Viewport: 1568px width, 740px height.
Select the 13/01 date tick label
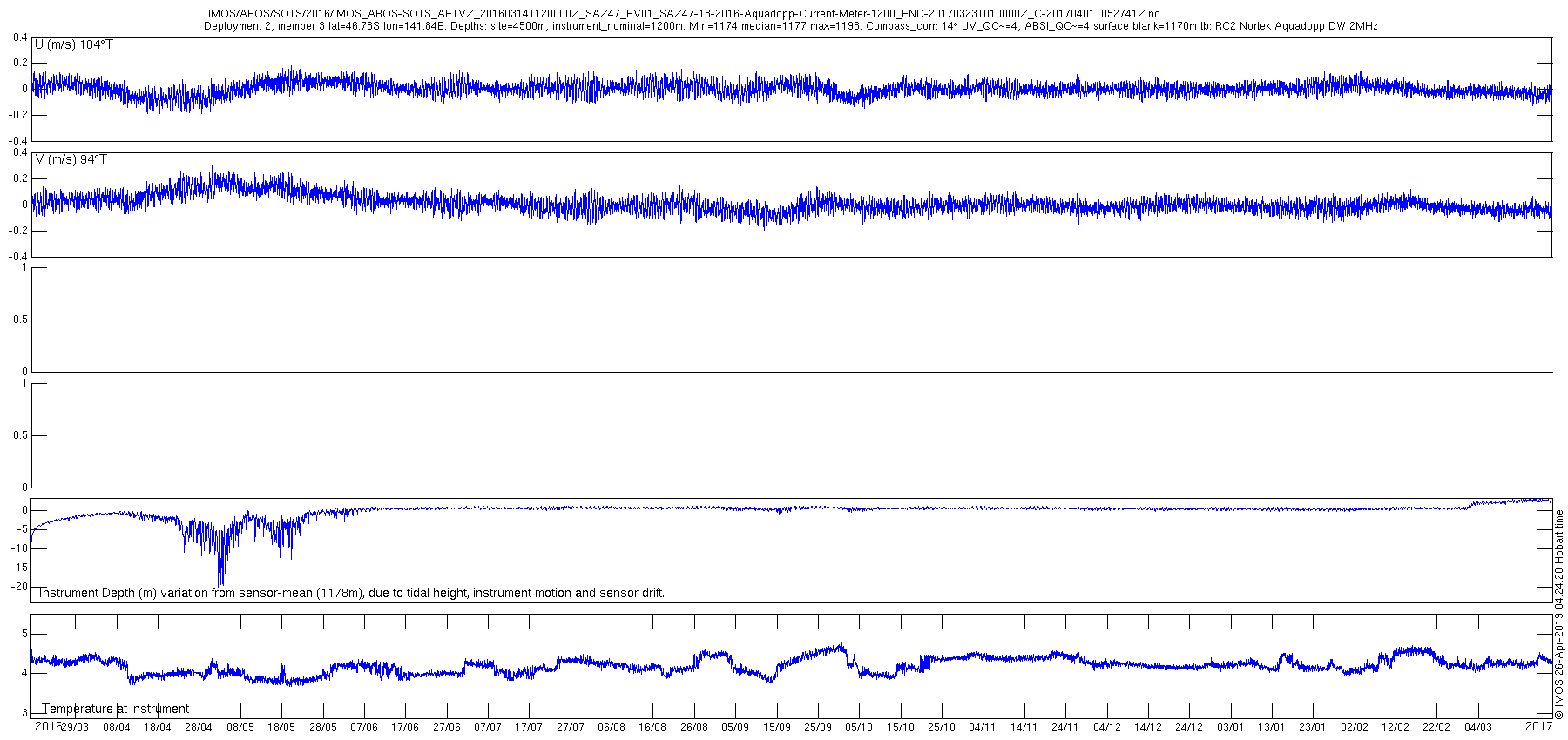click(1271, 728)
